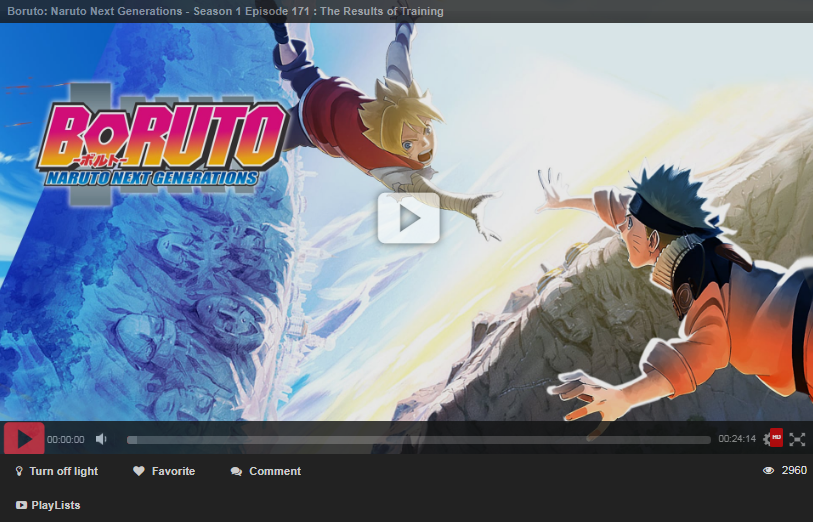Click the total duration 00:24:14

(737, 439)
